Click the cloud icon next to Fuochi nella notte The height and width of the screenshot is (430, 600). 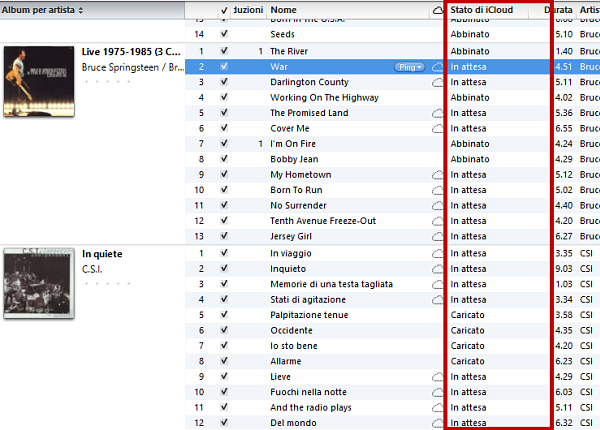tap(436, 392)
